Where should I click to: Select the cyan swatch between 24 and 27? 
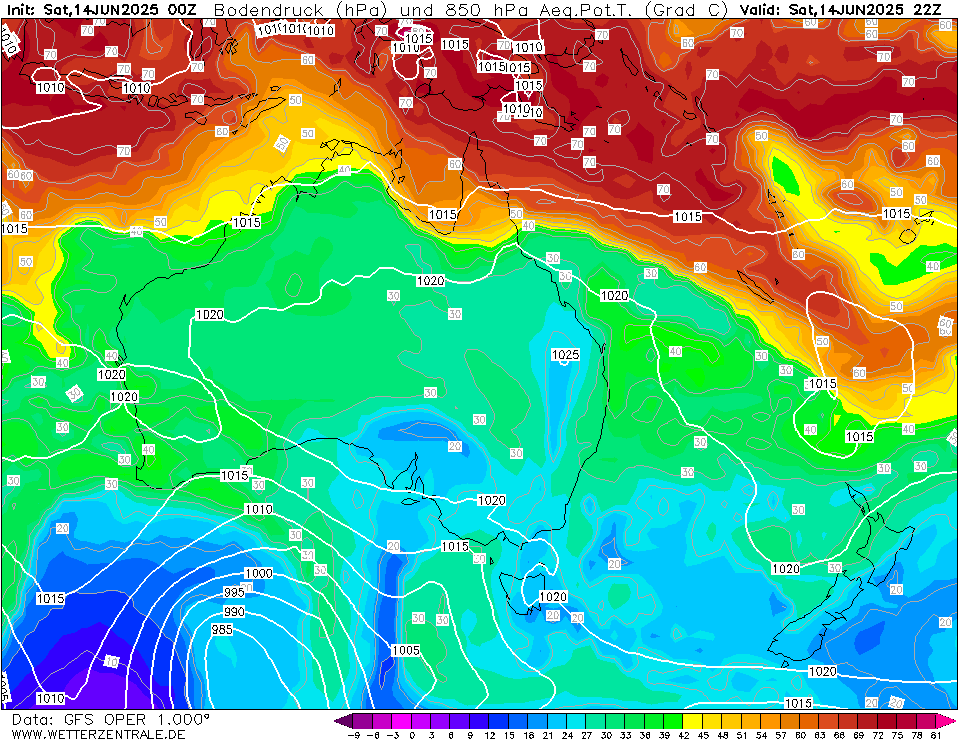coord(576,721)
